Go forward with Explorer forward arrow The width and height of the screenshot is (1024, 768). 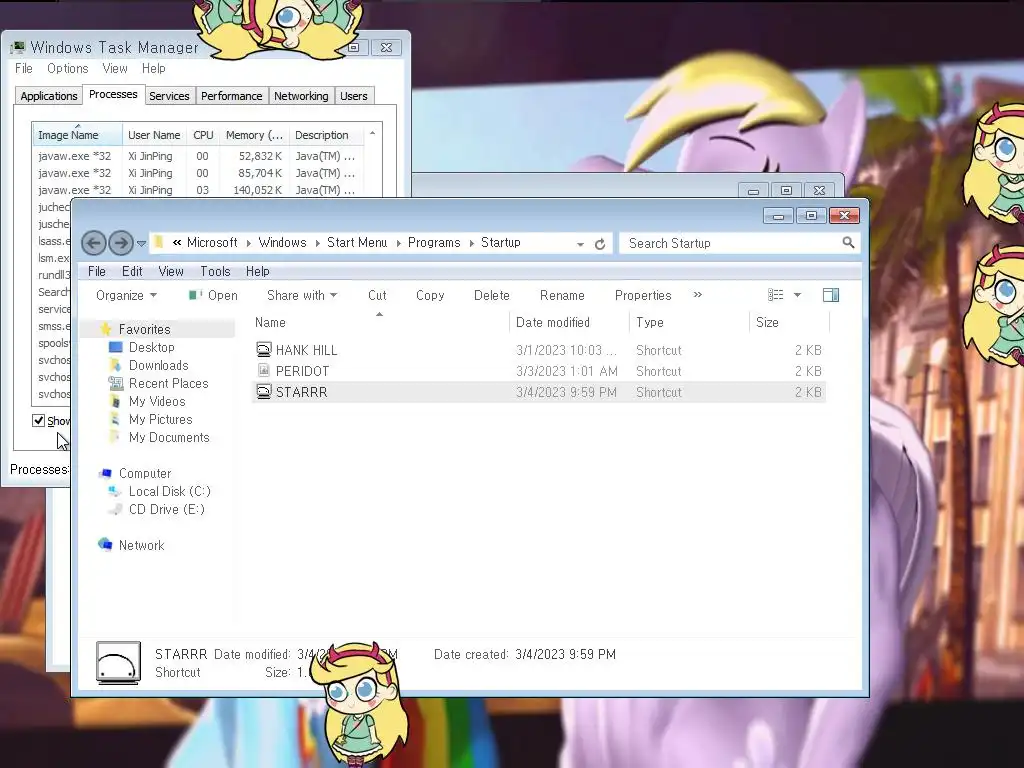point(121,244)
